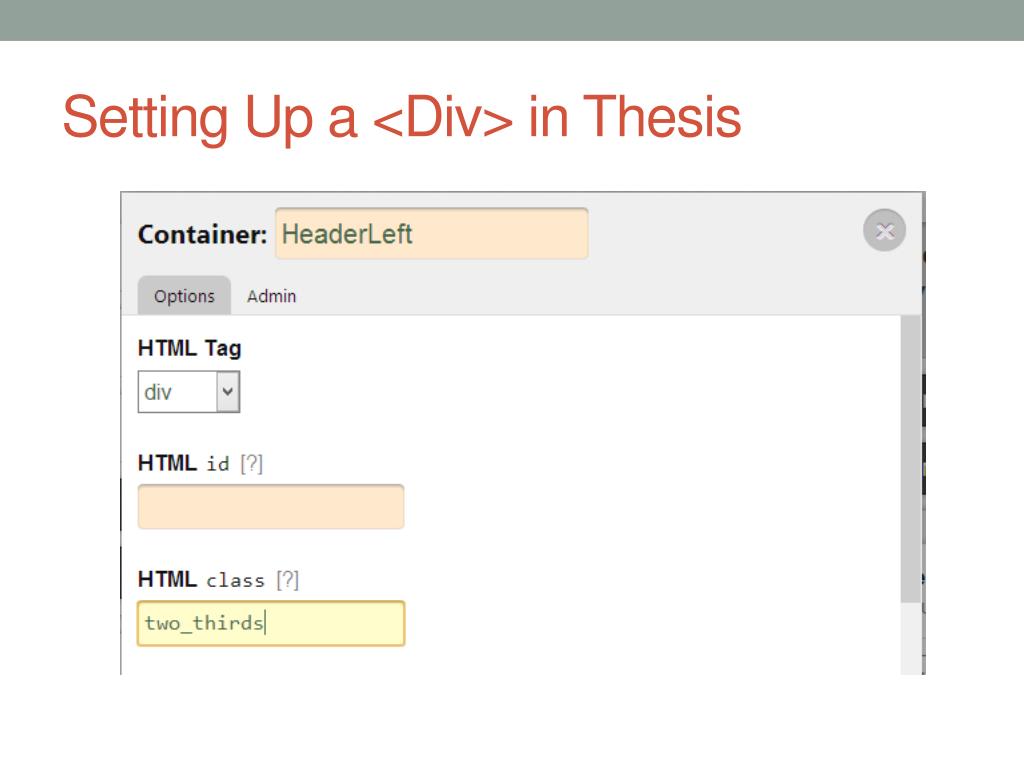The width and height of the screenshot is (1024, 768).
Task: Select the Options tab
Action: (x=184, y=296)
